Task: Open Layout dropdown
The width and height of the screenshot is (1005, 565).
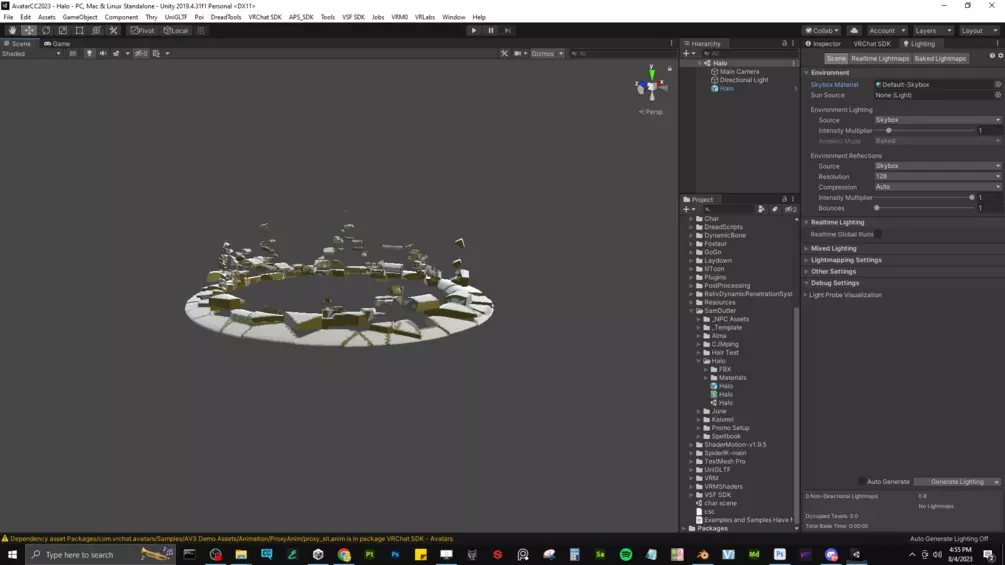Action: (x=978, y=30)
